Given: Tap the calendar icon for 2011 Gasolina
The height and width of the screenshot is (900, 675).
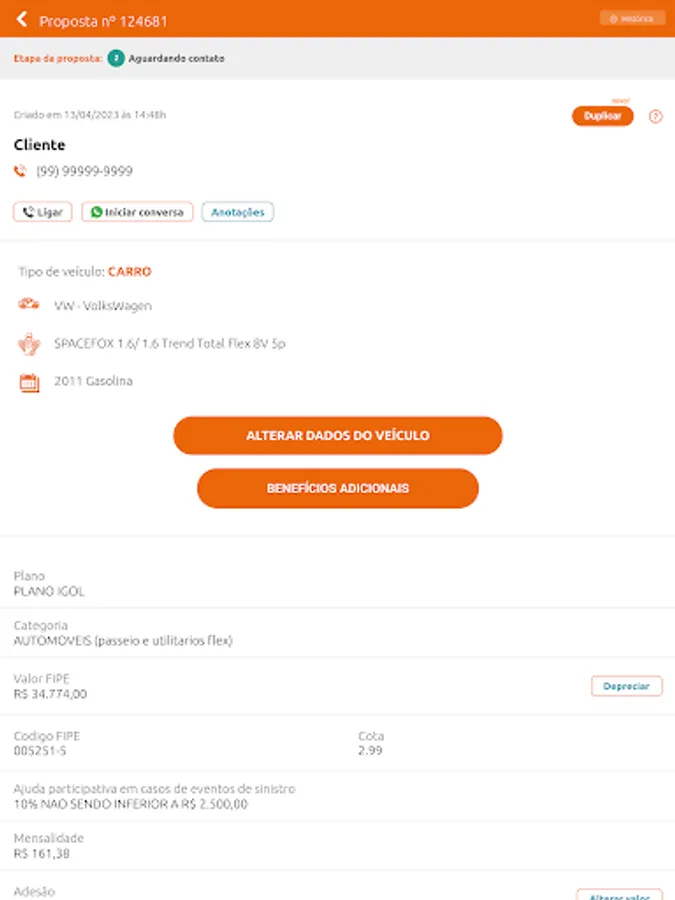Looking at the screenshot, I should (29, 381).
